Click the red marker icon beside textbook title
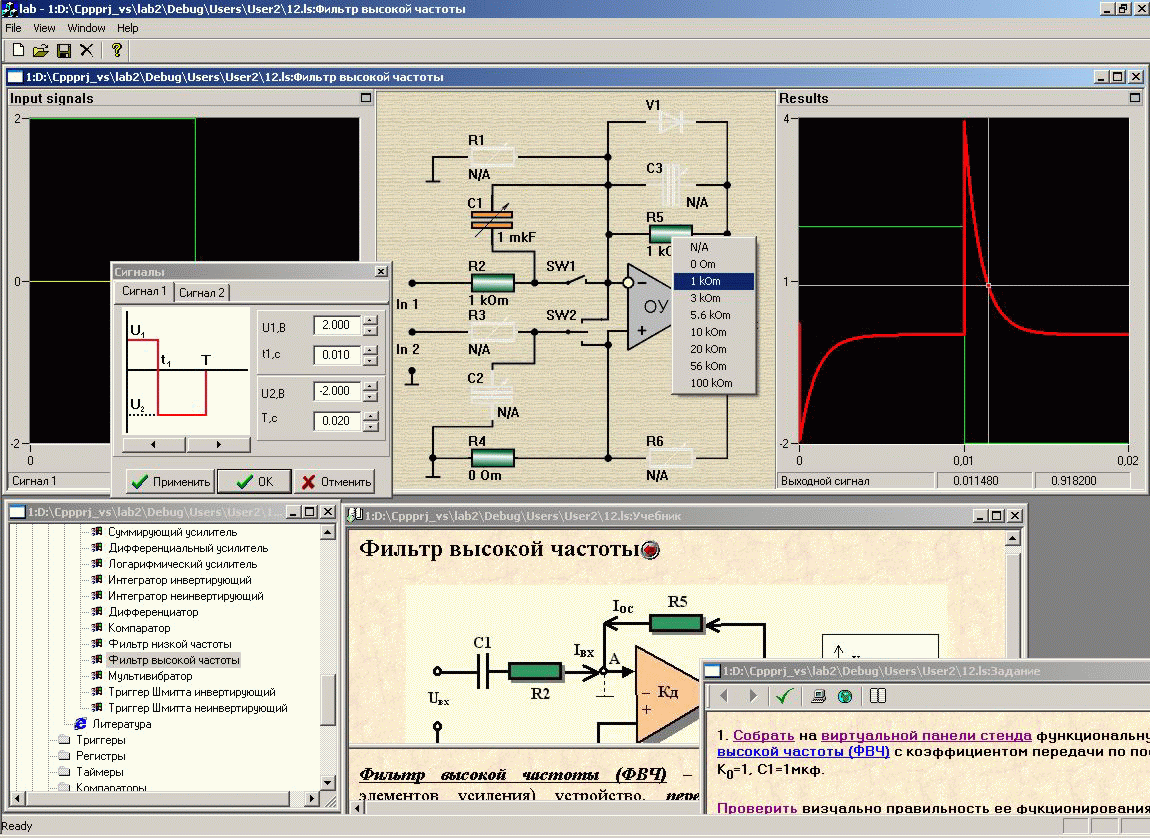The width and height of the screenshot is (1150, 838). (651, 550)
